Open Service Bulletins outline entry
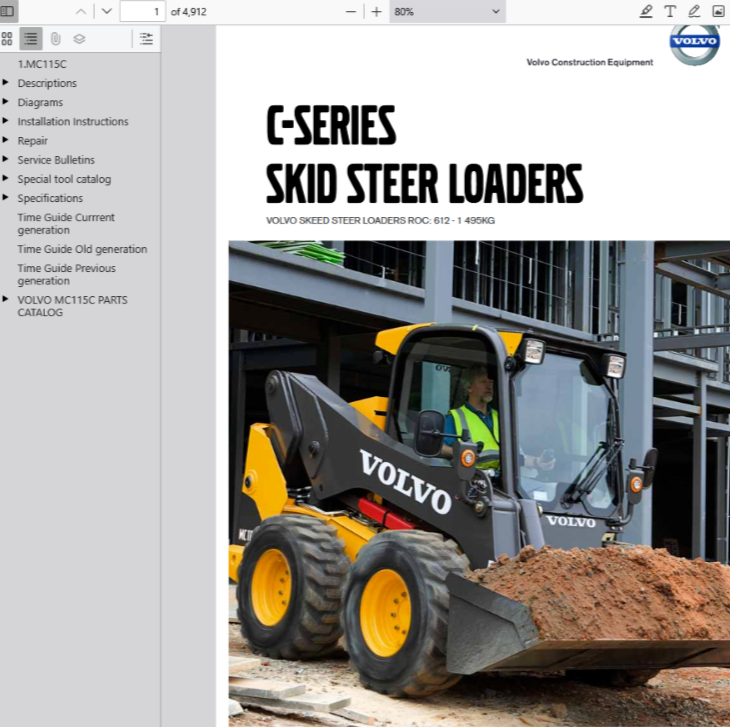Screen dimensions: 730x727 point(56,160)
